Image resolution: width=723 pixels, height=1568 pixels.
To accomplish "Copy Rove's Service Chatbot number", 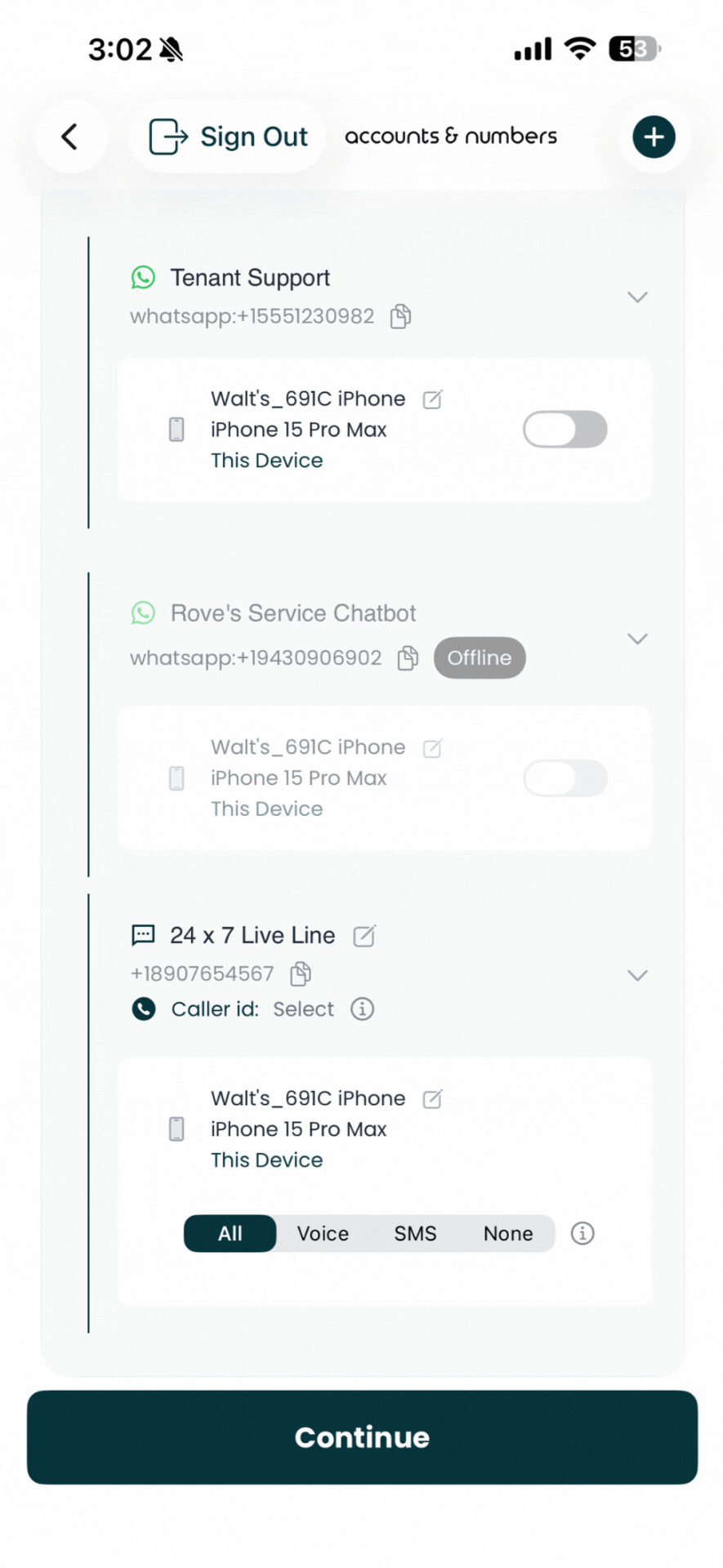I will [408, 657].
